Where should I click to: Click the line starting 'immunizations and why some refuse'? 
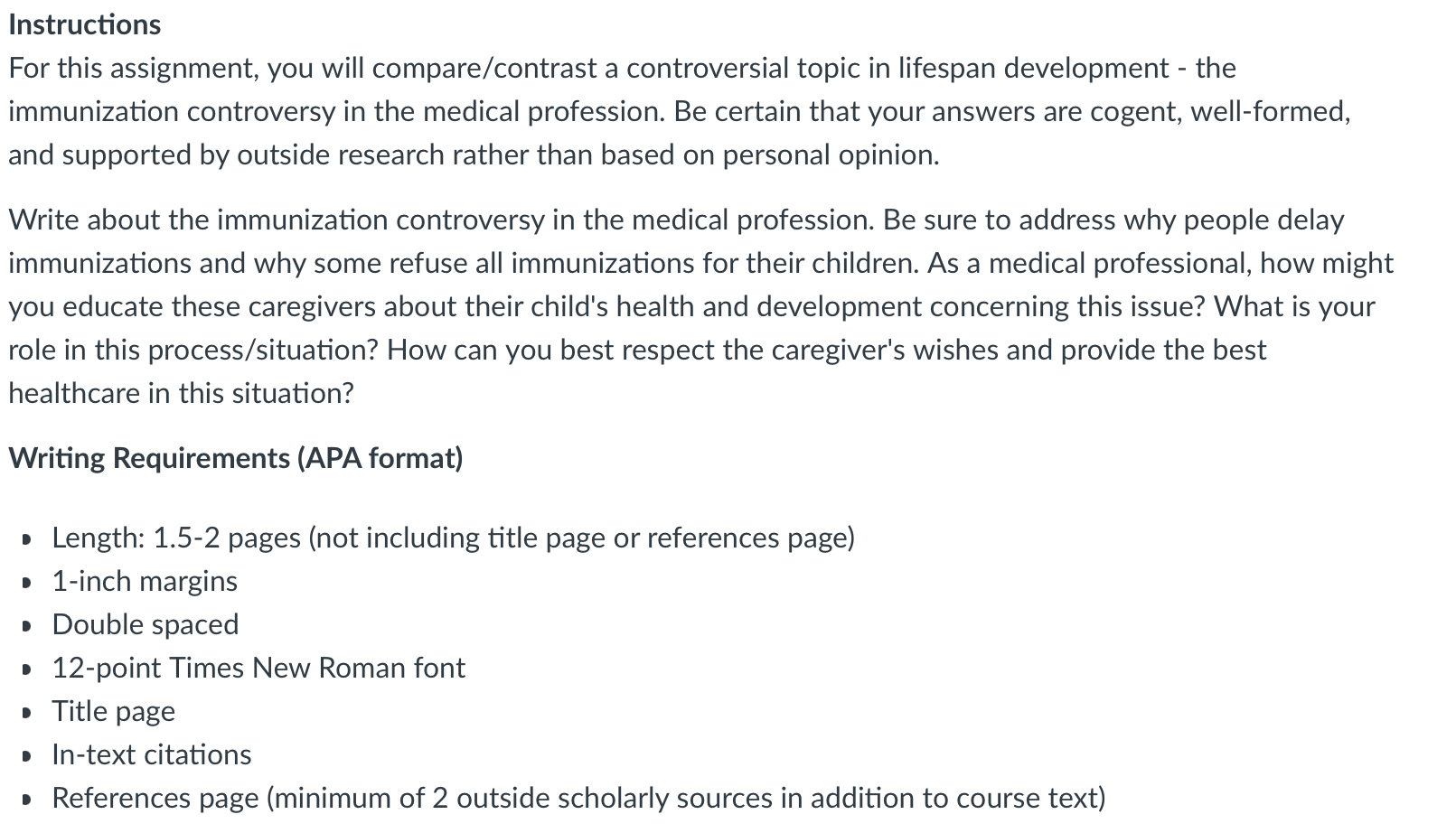coord(700,263)
